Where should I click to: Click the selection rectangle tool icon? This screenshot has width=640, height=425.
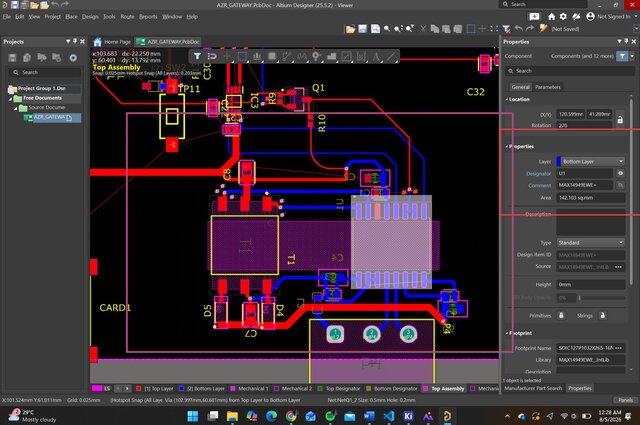pos(242,56)
